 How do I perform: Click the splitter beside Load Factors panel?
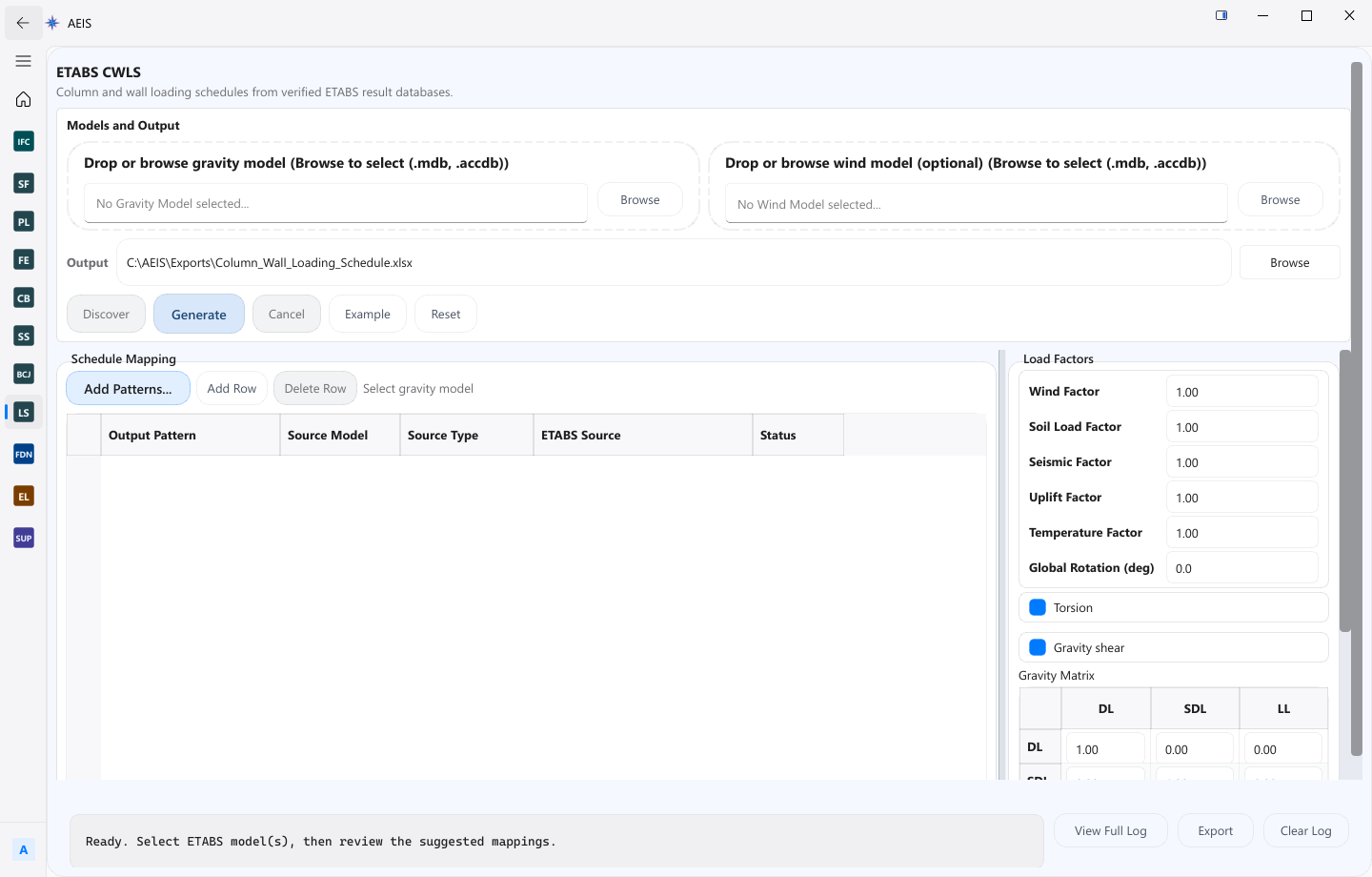tap(1001, 564)
